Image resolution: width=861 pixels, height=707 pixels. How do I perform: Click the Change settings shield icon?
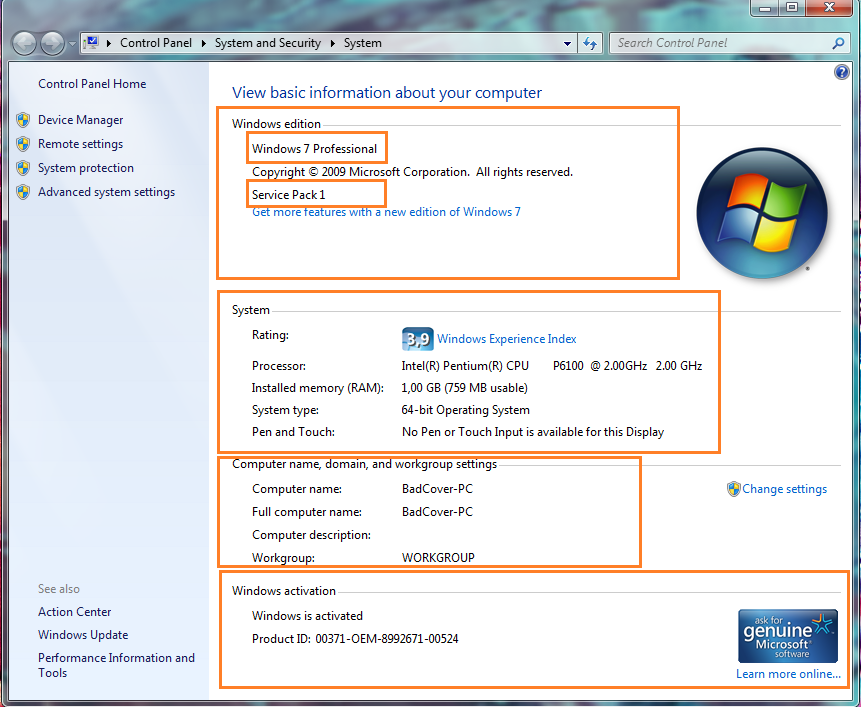(735, 489)
